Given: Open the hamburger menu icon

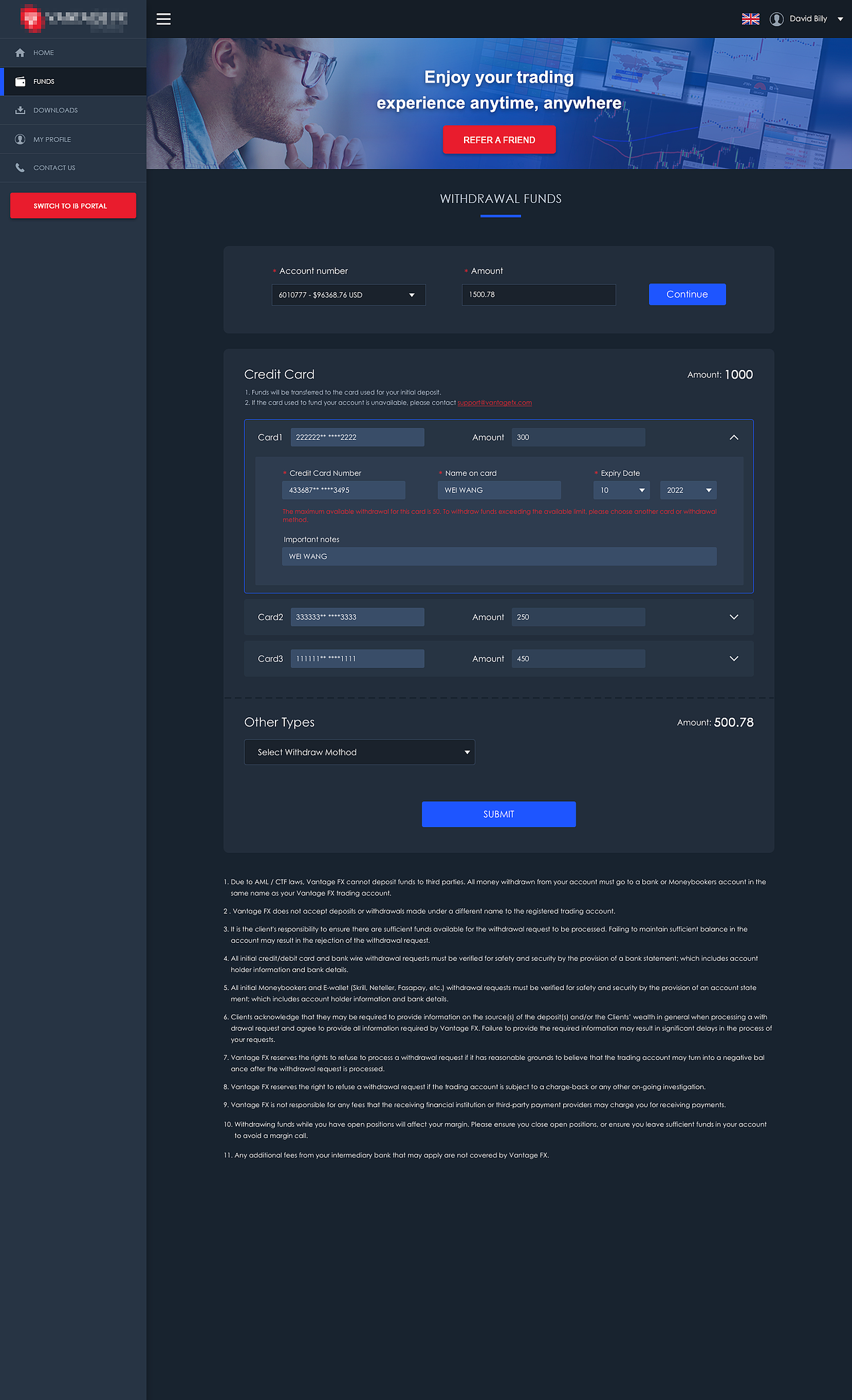Looking at the screenshot, I should 164,19.
